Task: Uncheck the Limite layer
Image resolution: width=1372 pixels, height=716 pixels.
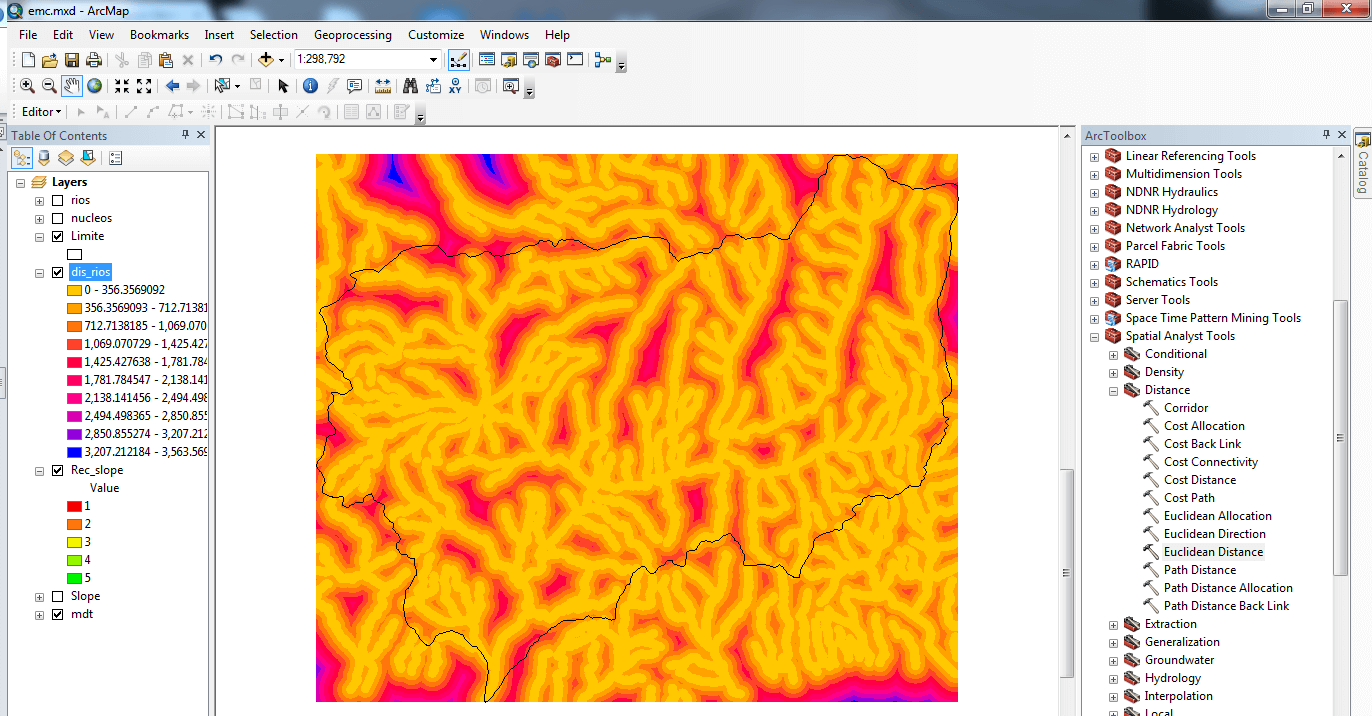Action: (57, 236)
